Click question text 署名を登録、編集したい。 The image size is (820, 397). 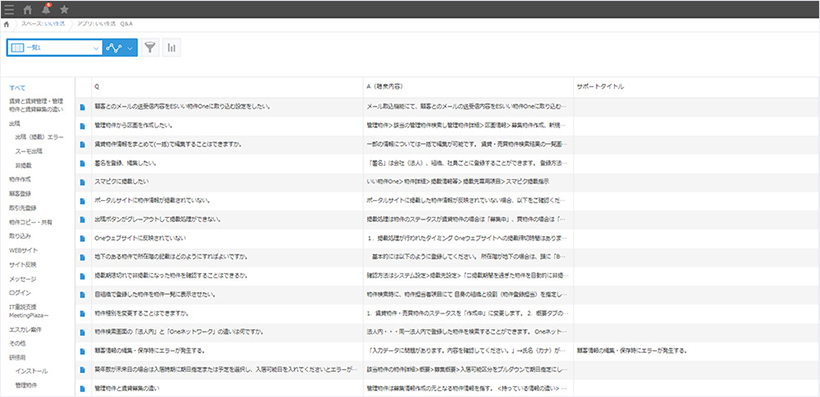(125, 163)
